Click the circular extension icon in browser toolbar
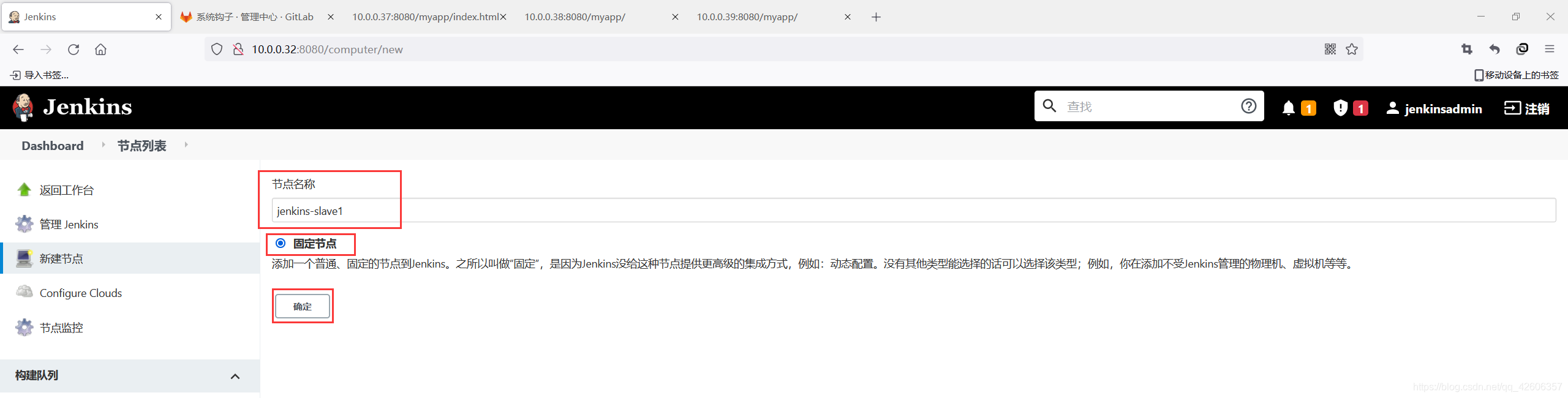 click(1522, 50)
